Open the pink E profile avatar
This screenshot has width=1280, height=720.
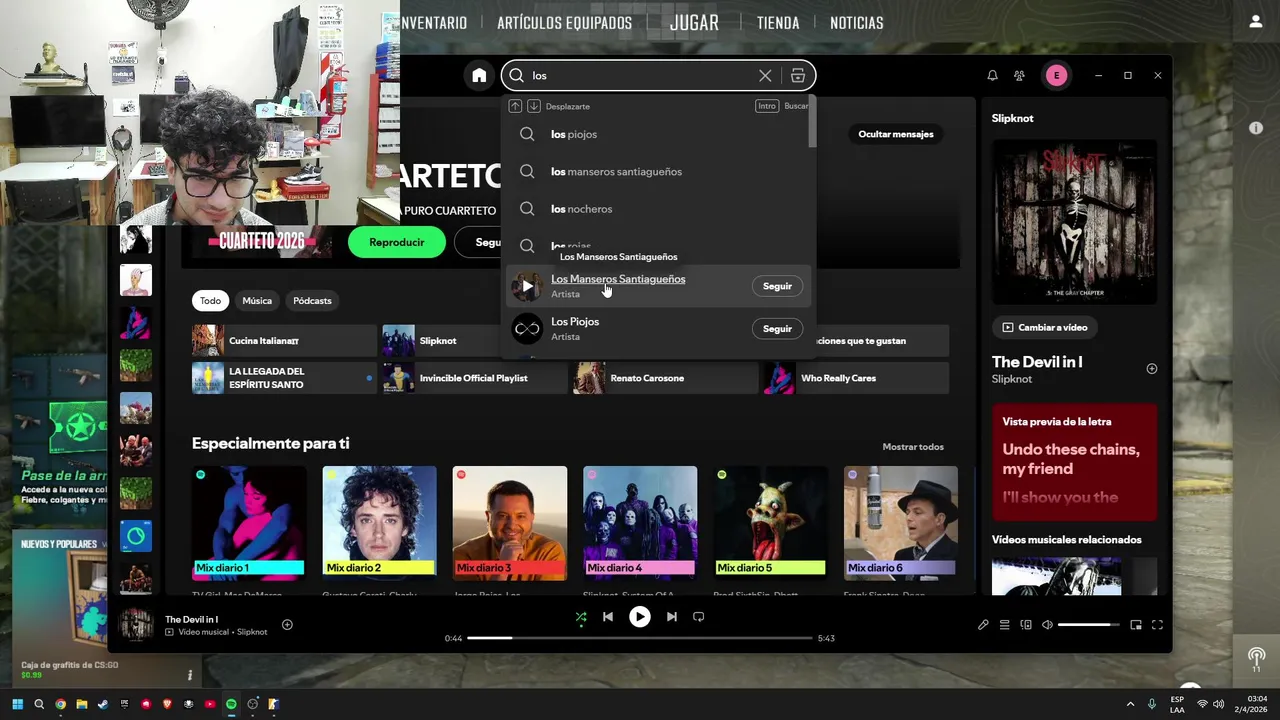[1056, 75]
